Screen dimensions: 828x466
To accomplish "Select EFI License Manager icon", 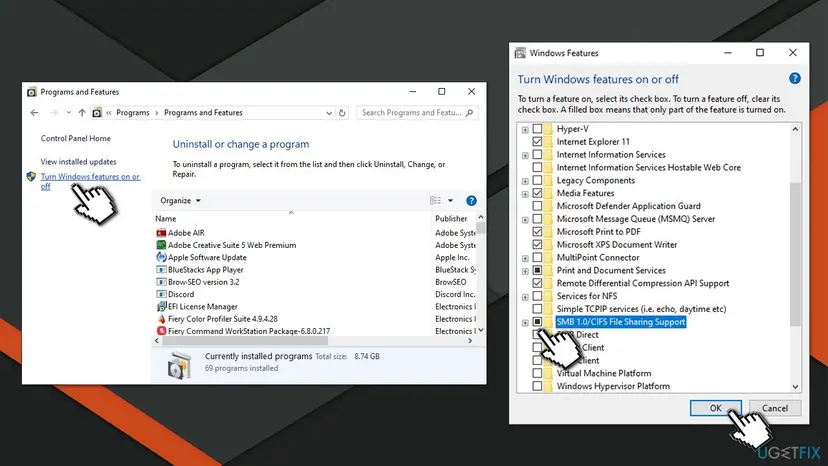I will (x=161, y=306).
